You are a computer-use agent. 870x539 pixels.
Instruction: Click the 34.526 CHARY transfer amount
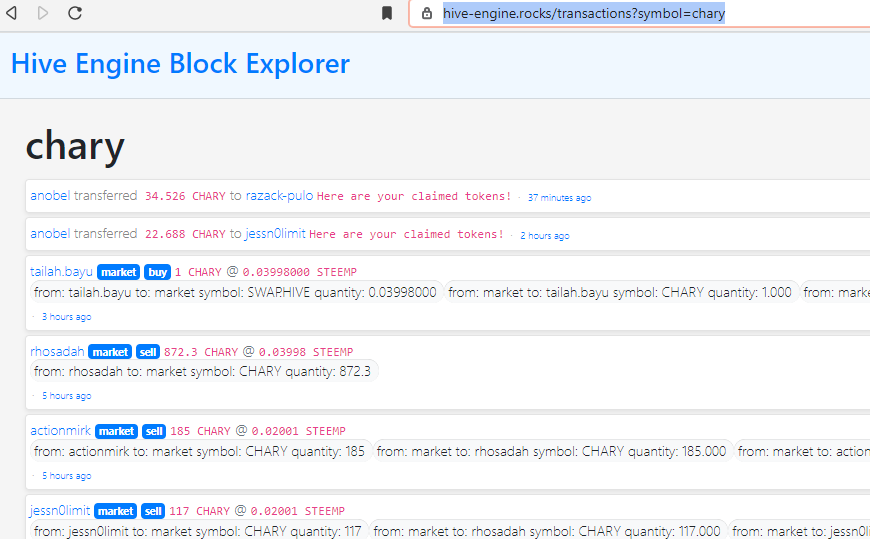click(x=185, y=196)
